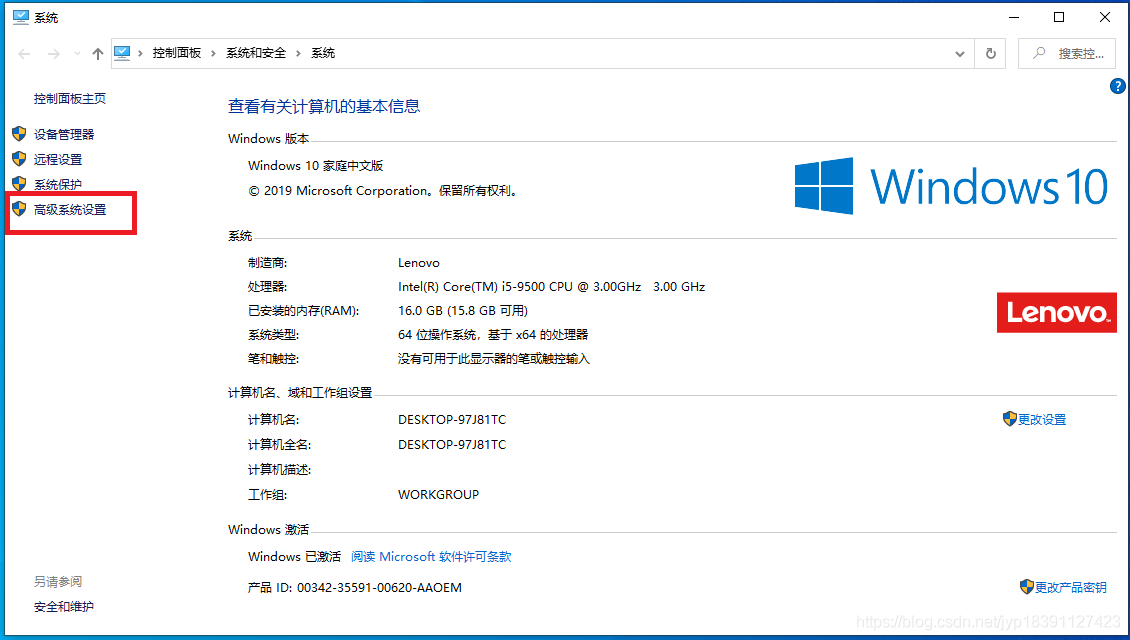Click 更改产品密钥 link
Image resolution: width=1130 pixels, height=640 pixels.
(1071, 587)
